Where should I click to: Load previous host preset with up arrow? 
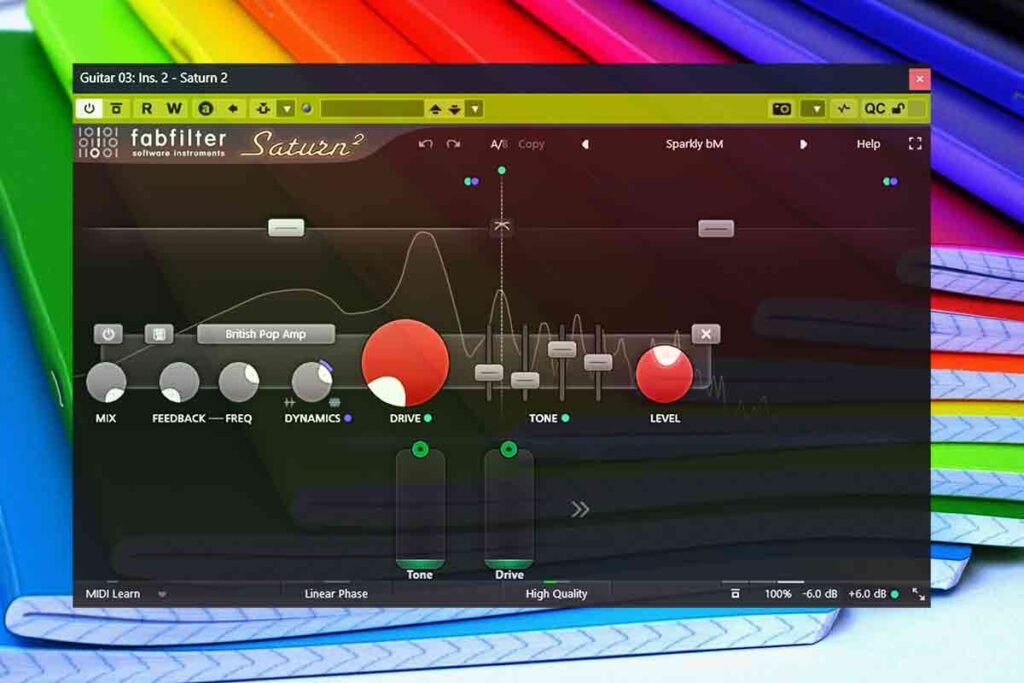tap(435, 109)
